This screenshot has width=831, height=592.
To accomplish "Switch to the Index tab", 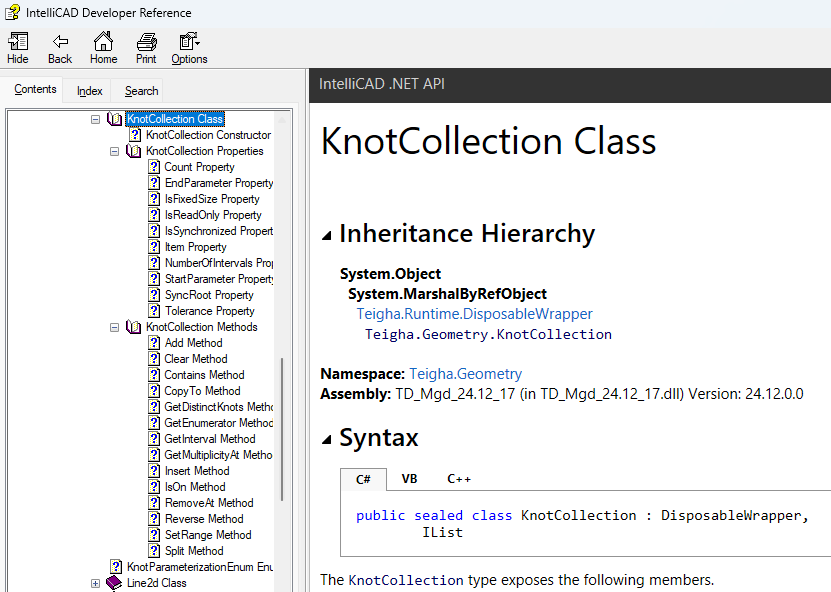I will click(89, 91).
